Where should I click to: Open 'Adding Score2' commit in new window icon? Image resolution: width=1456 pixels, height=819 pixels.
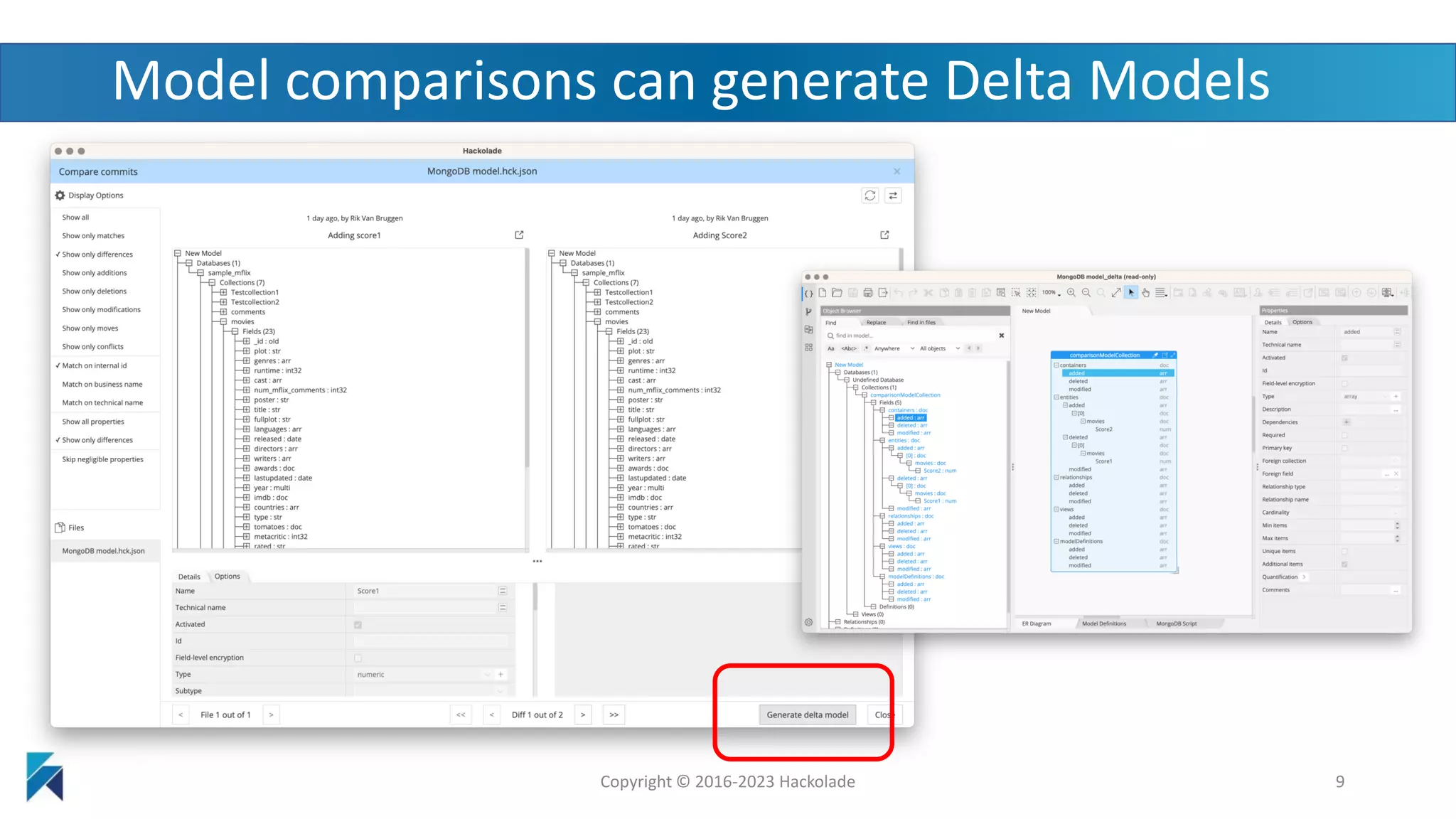[884, 235]
